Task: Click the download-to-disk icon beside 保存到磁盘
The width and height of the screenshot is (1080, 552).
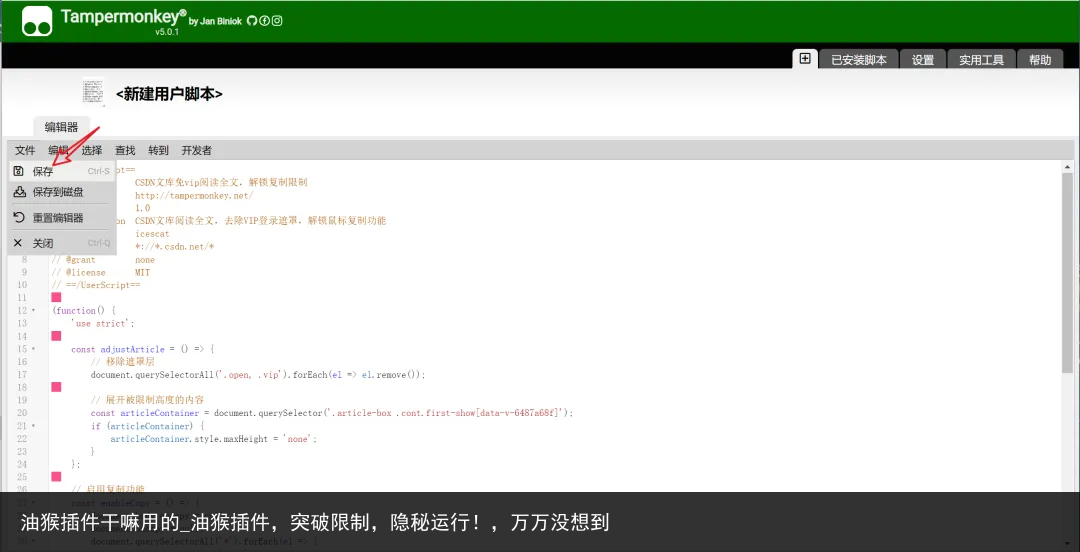Action: coord(19,192)
